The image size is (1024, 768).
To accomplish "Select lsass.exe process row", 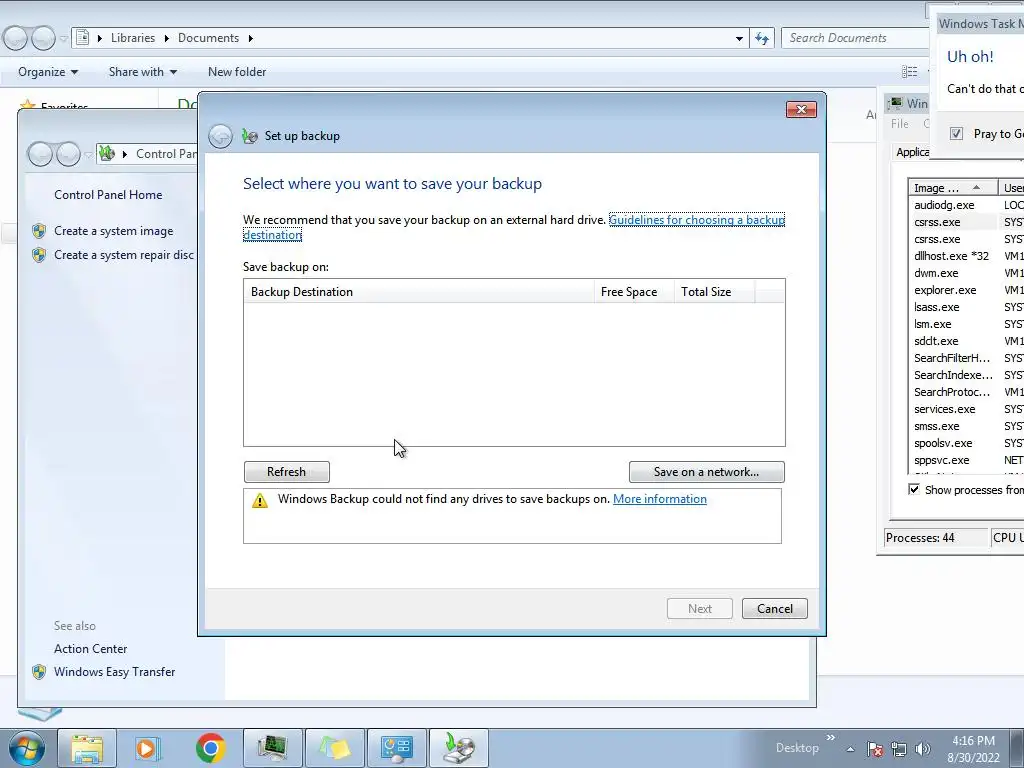I will click(967, 307).
